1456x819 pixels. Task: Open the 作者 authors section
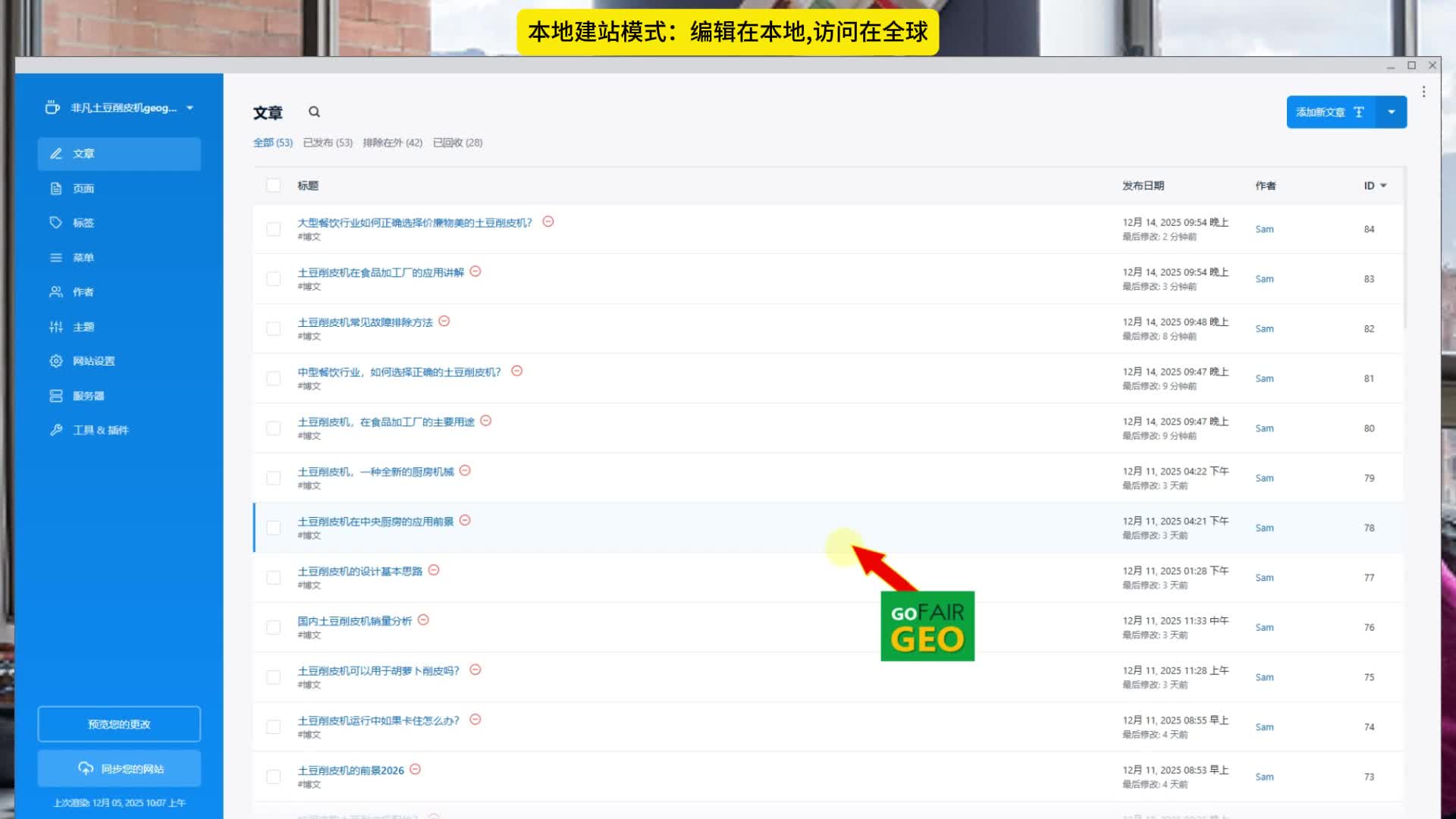(x=83, y=292)
